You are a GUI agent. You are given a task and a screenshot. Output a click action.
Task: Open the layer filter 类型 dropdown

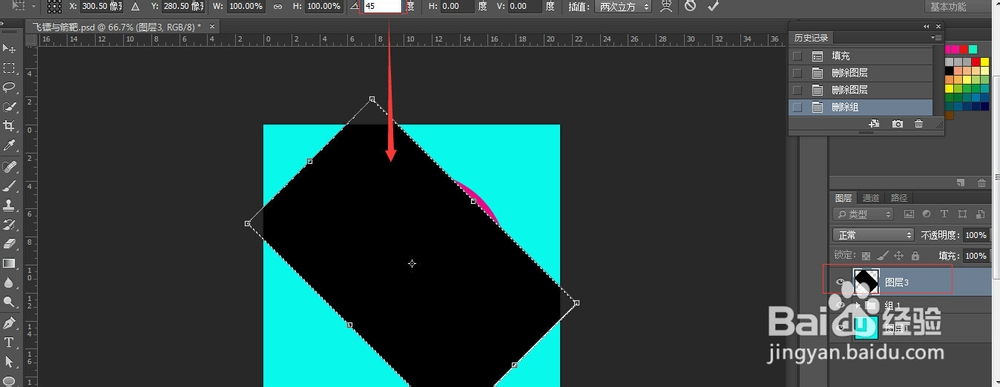coord(863,214)
